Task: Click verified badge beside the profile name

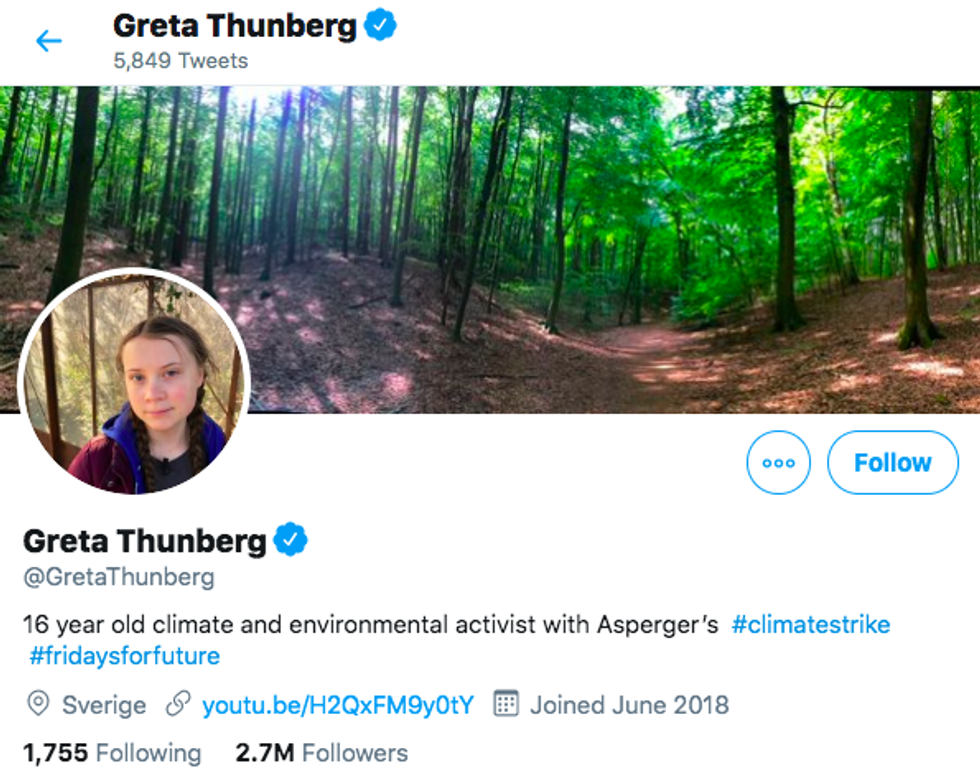Action: coord(291,541)
